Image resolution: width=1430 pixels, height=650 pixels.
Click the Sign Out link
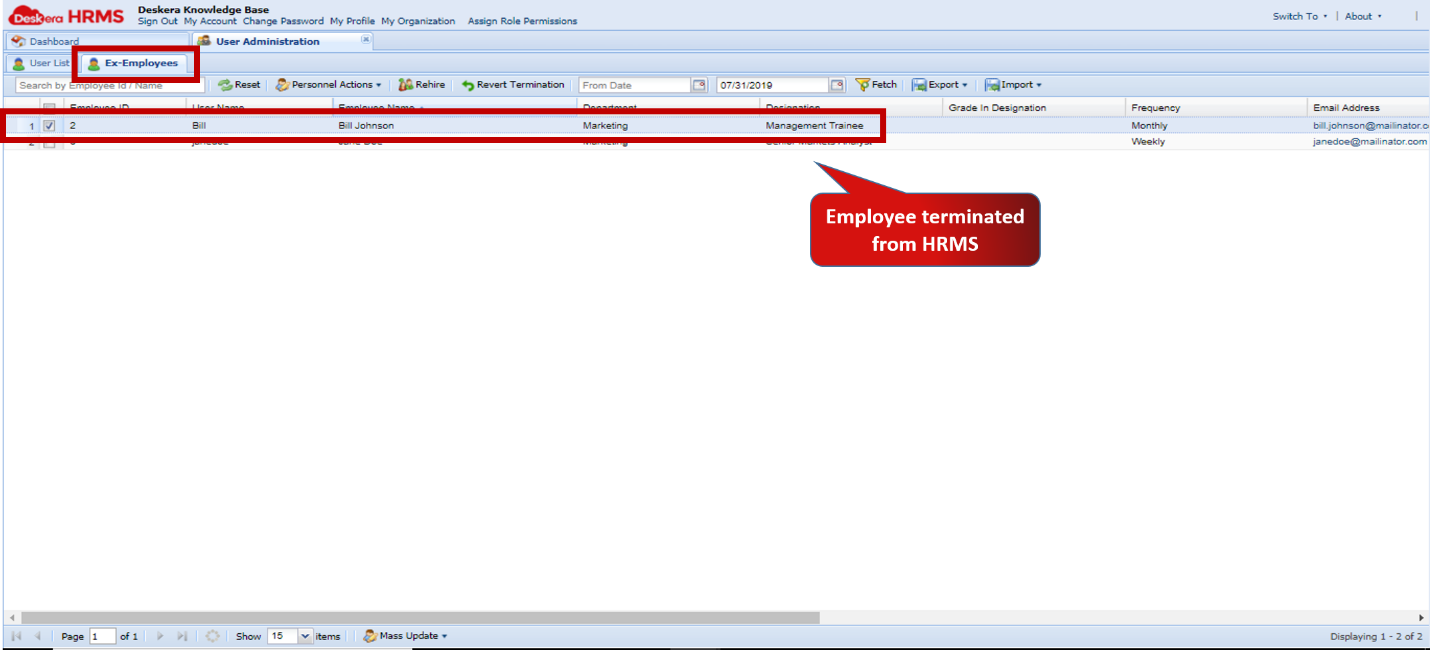[x=157, y=20]
